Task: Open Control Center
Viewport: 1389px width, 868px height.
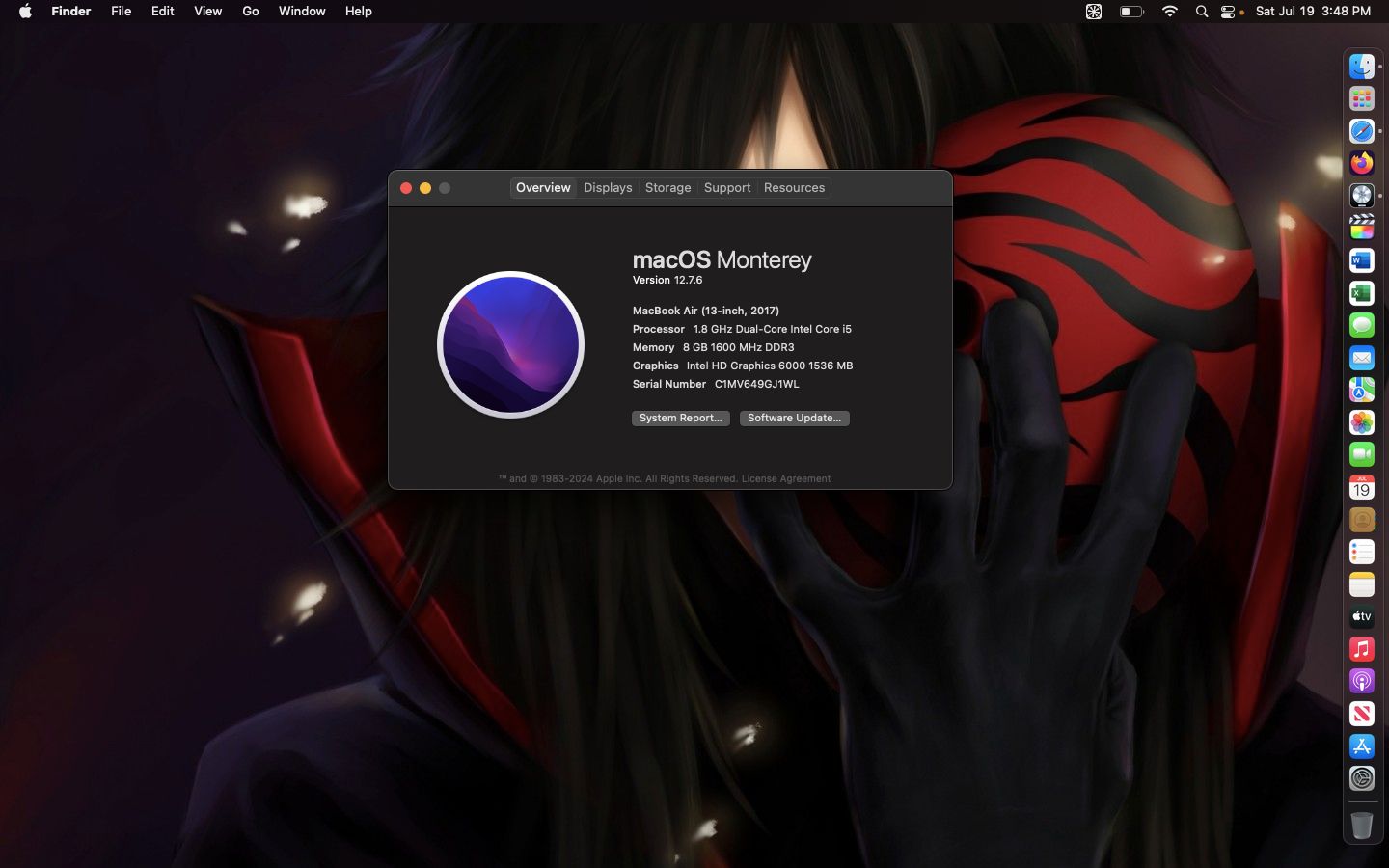Action: [1229, 12]
